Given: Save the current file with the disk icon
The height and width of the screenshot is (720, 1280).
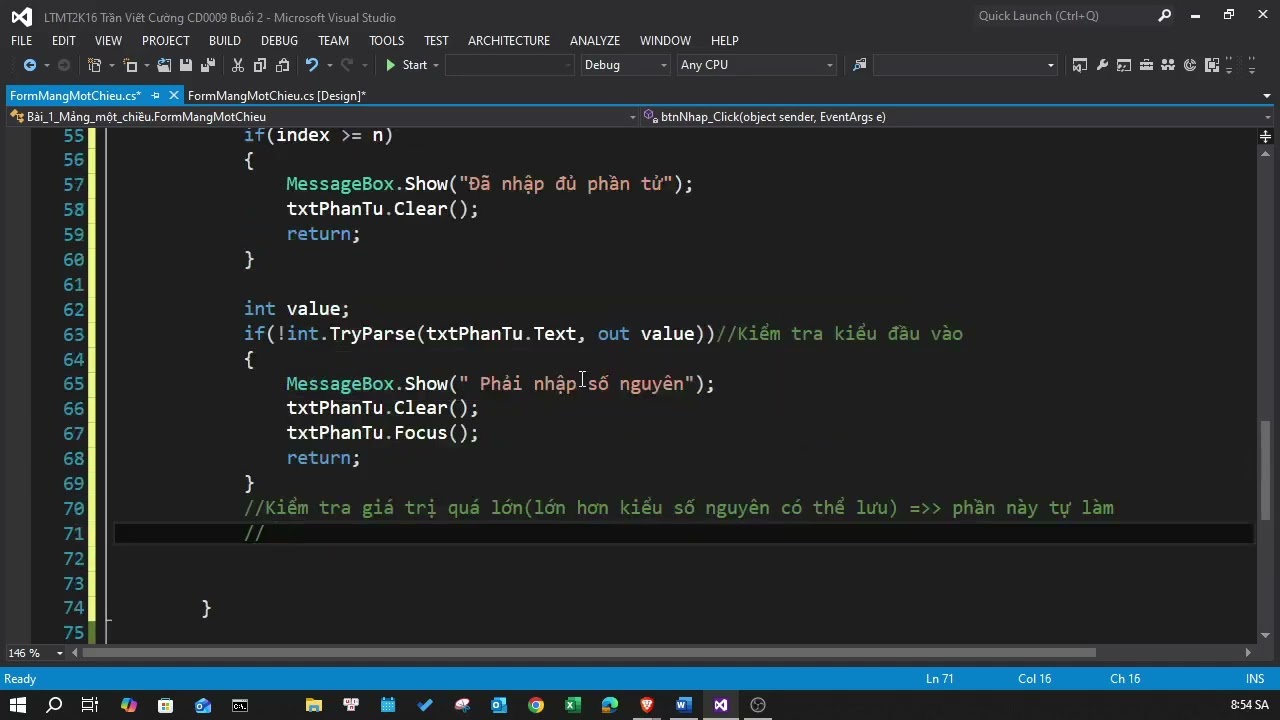Looking at the screenshot, I should (x=186, y=65).
